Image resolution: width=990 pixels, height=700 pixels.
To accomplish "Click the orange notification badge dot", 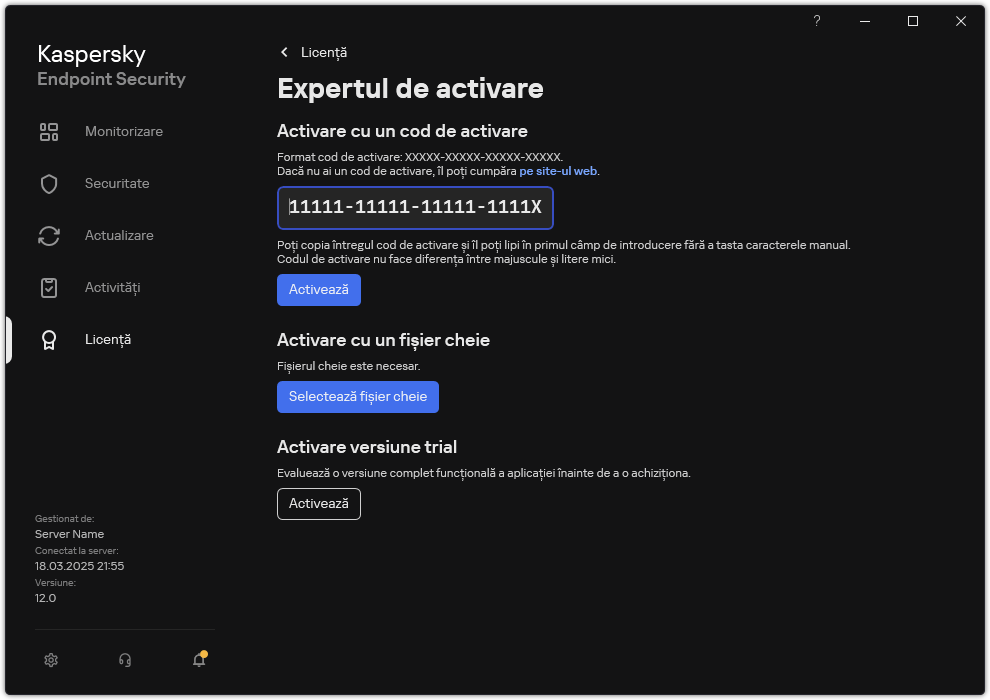I will (205, 653).
